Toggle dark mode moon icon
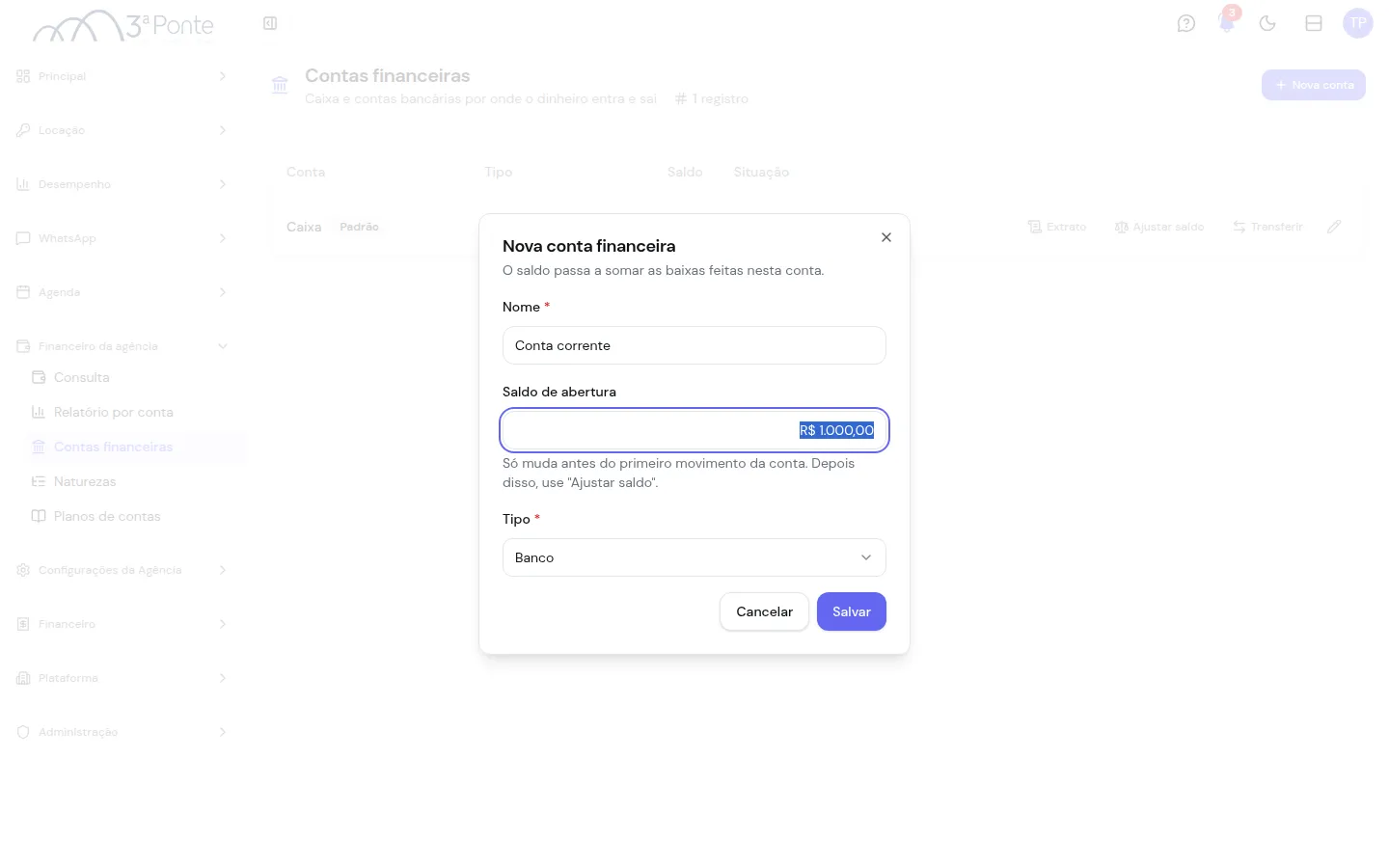 [1267, 23]
